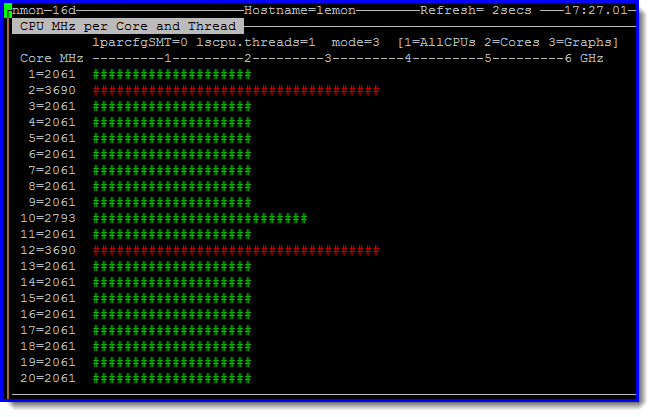Click the '2=Cores' option text

point(512,42)
